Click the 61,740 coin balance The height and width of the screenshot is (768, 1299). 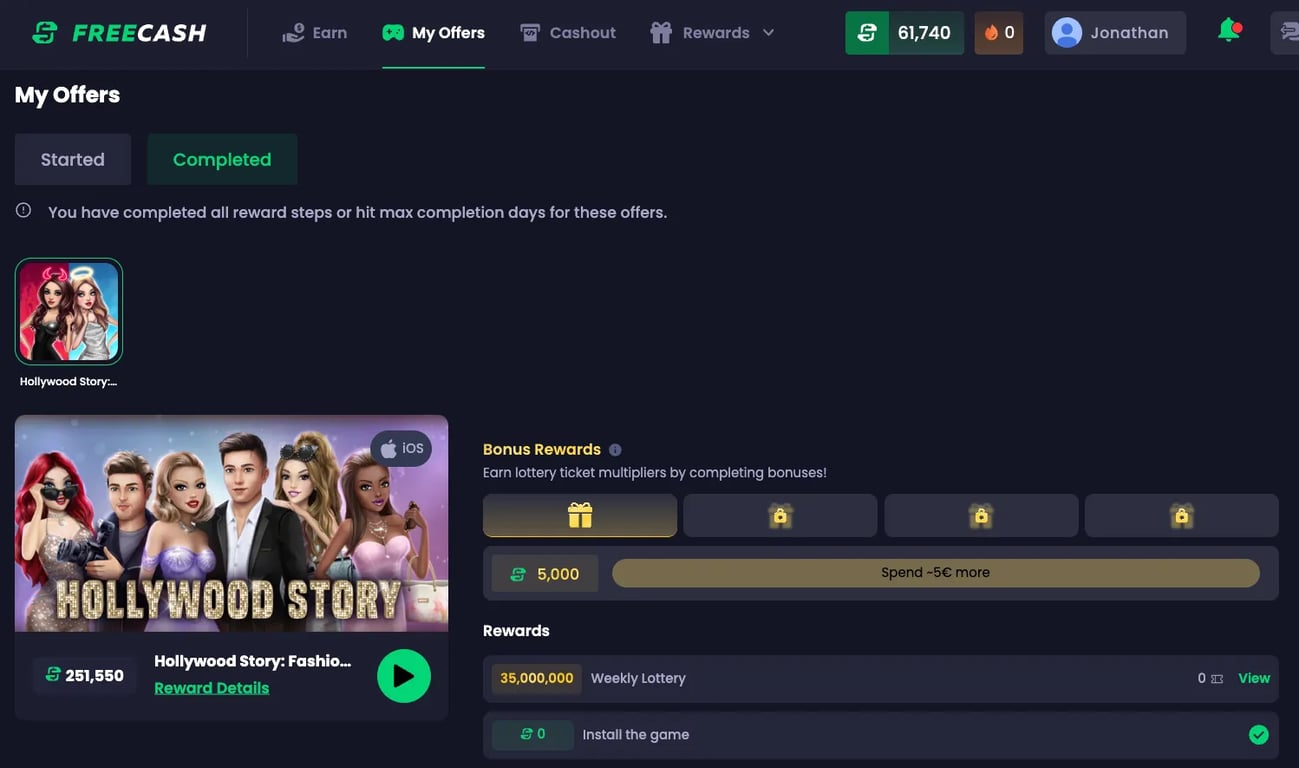pos(904,33)
